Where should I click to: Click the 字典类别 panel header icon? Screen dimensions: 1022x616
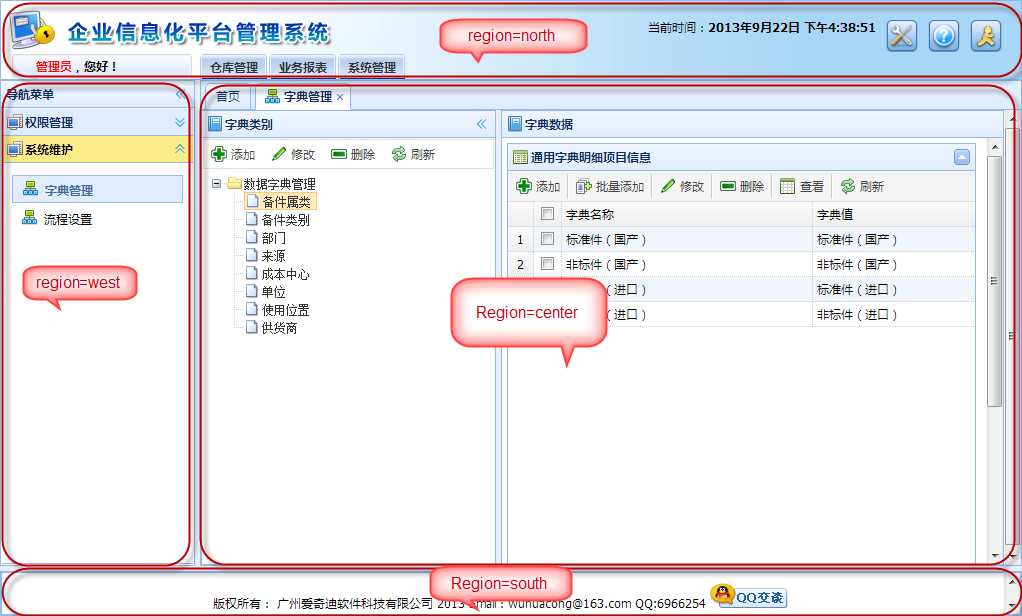214,124
